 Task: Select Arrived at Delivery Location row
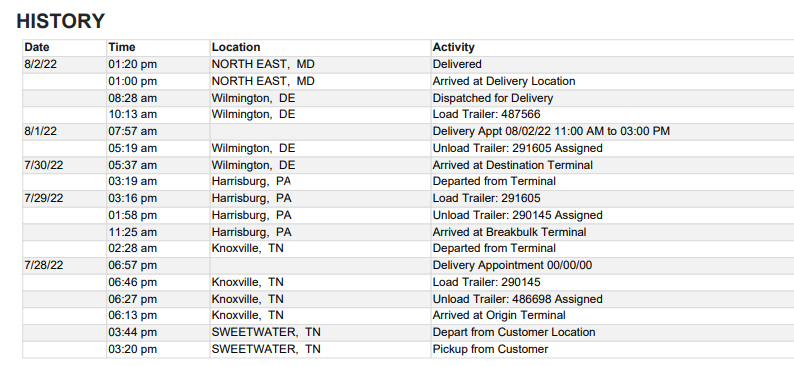tap(408, 81)
